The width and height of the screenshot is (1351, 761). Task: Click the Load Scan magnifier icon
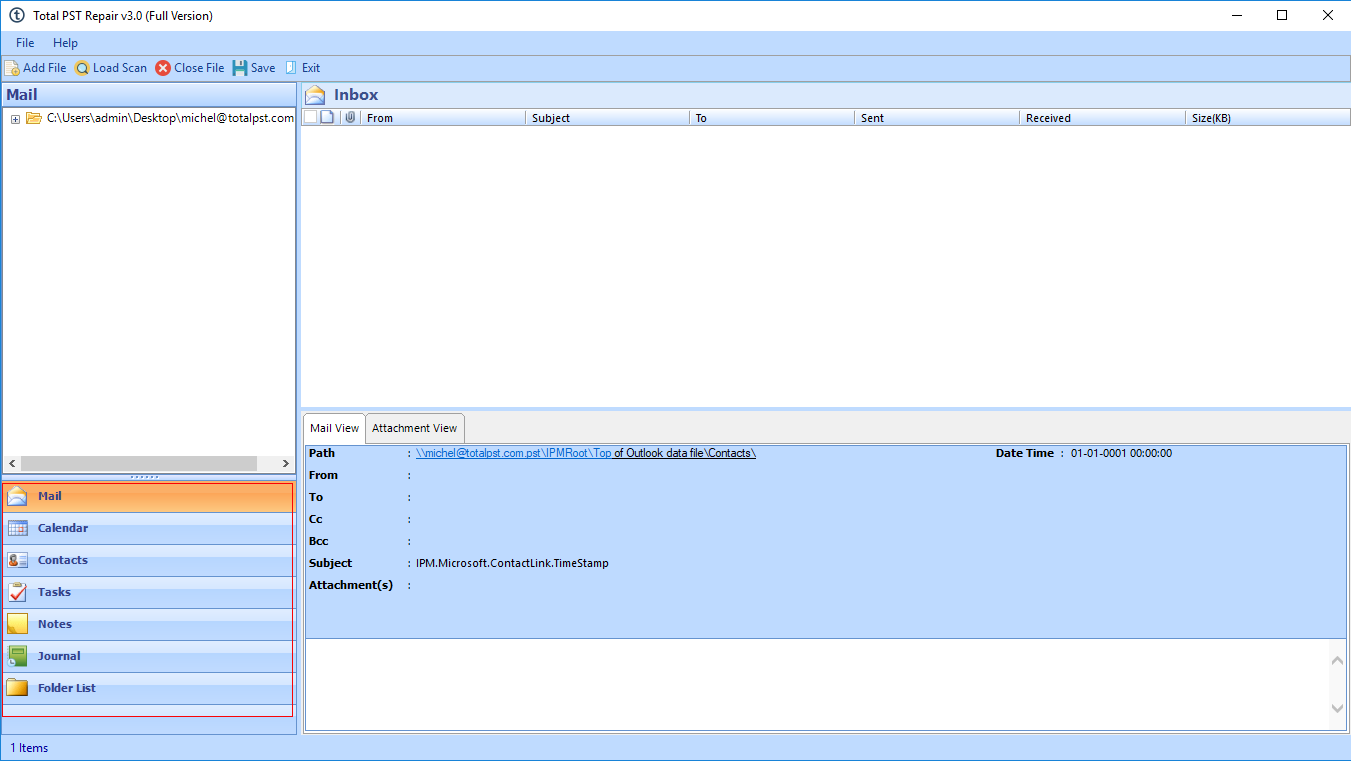[82, 68]
